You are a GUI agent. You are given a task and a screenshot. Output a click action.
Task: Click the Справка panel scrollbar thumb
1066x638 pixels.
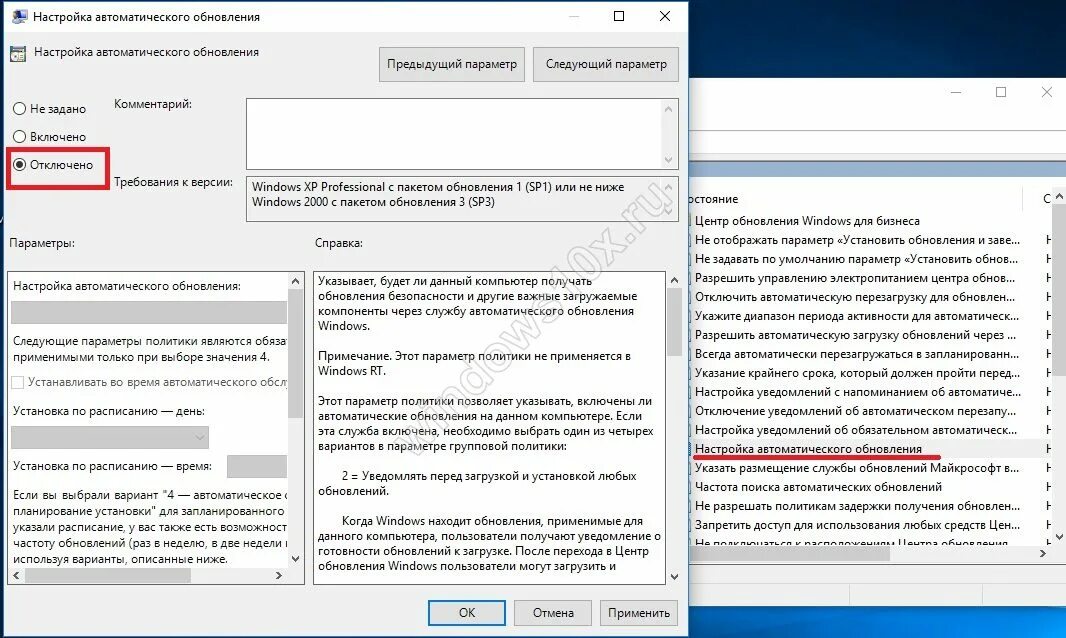(x=674, y=322)
